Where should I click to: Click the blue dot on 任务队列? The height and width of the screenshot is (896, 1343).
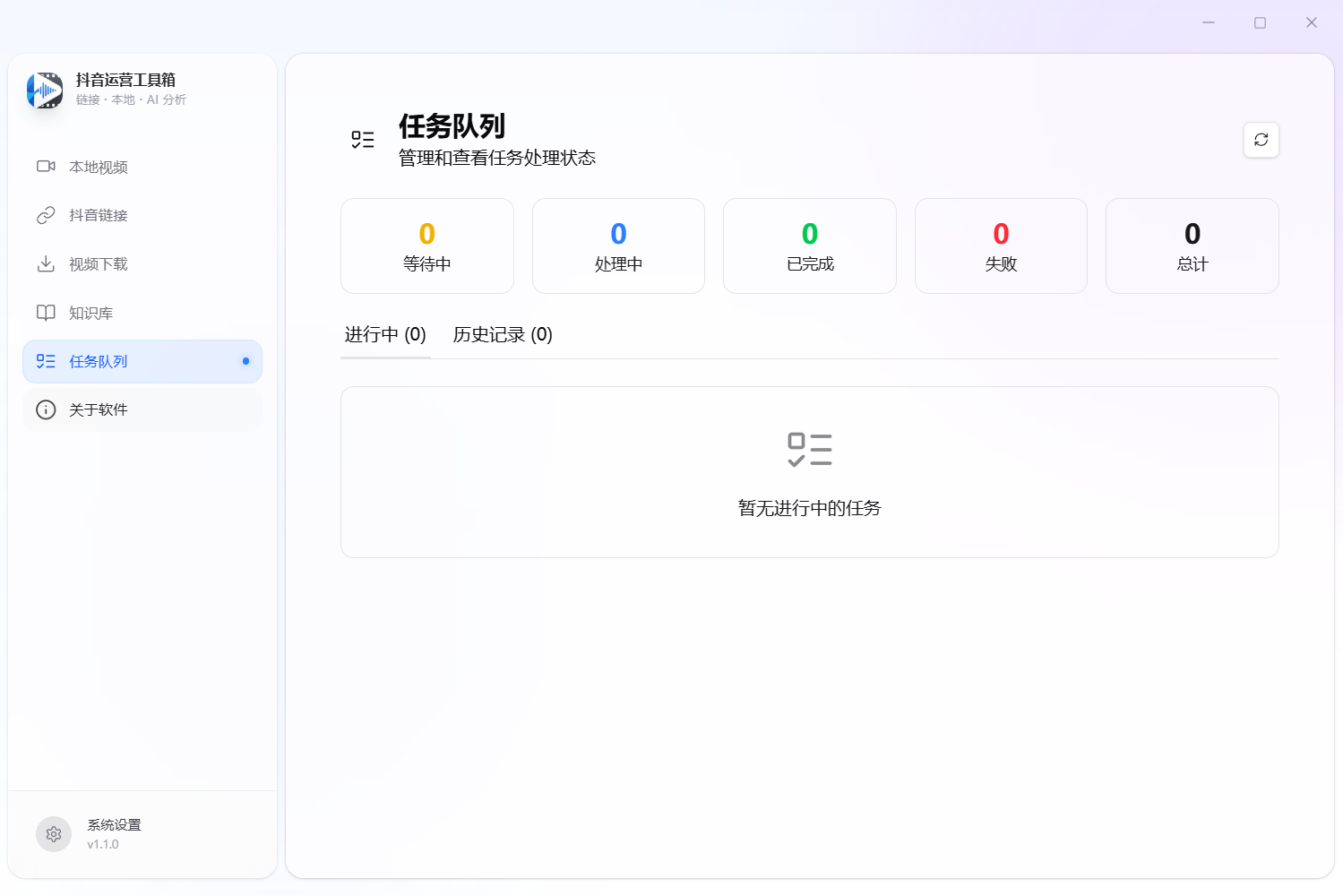245,361
